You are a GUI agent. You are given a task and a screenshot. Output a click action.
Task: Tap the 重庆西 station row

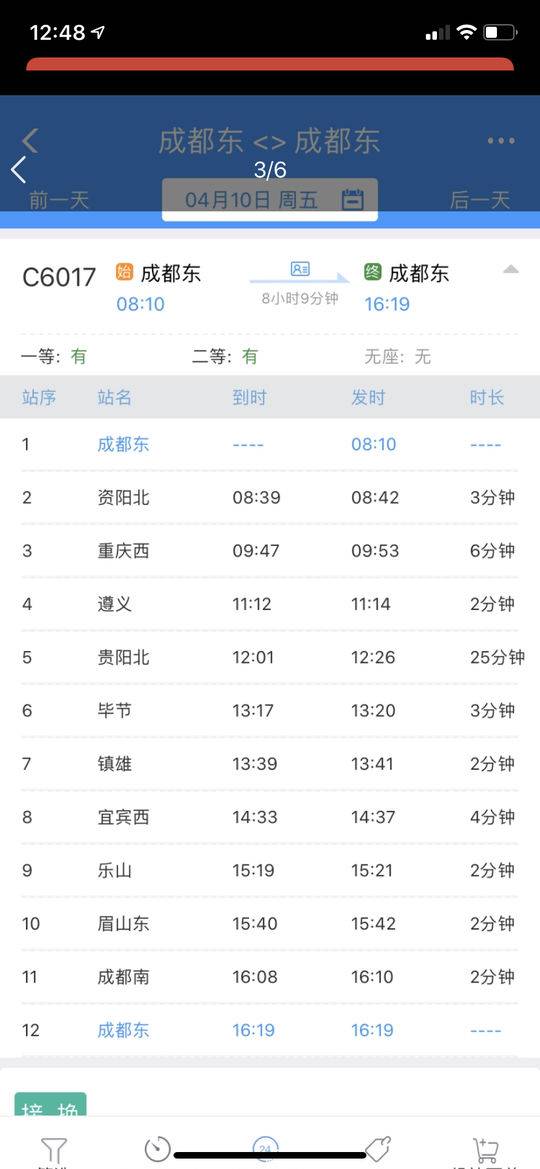270,551
